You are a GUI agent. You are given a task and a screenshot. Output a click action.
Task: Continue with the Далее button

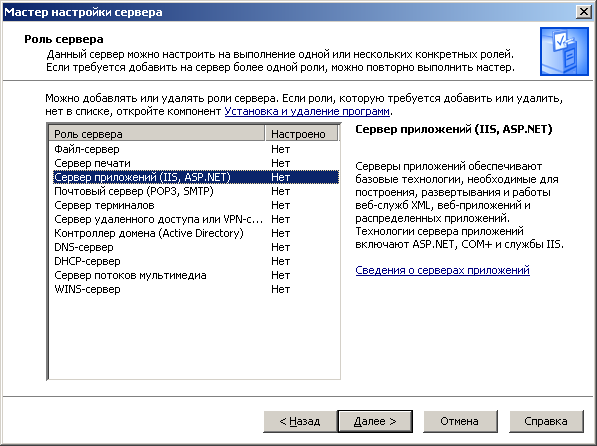(x=375, y=421)
